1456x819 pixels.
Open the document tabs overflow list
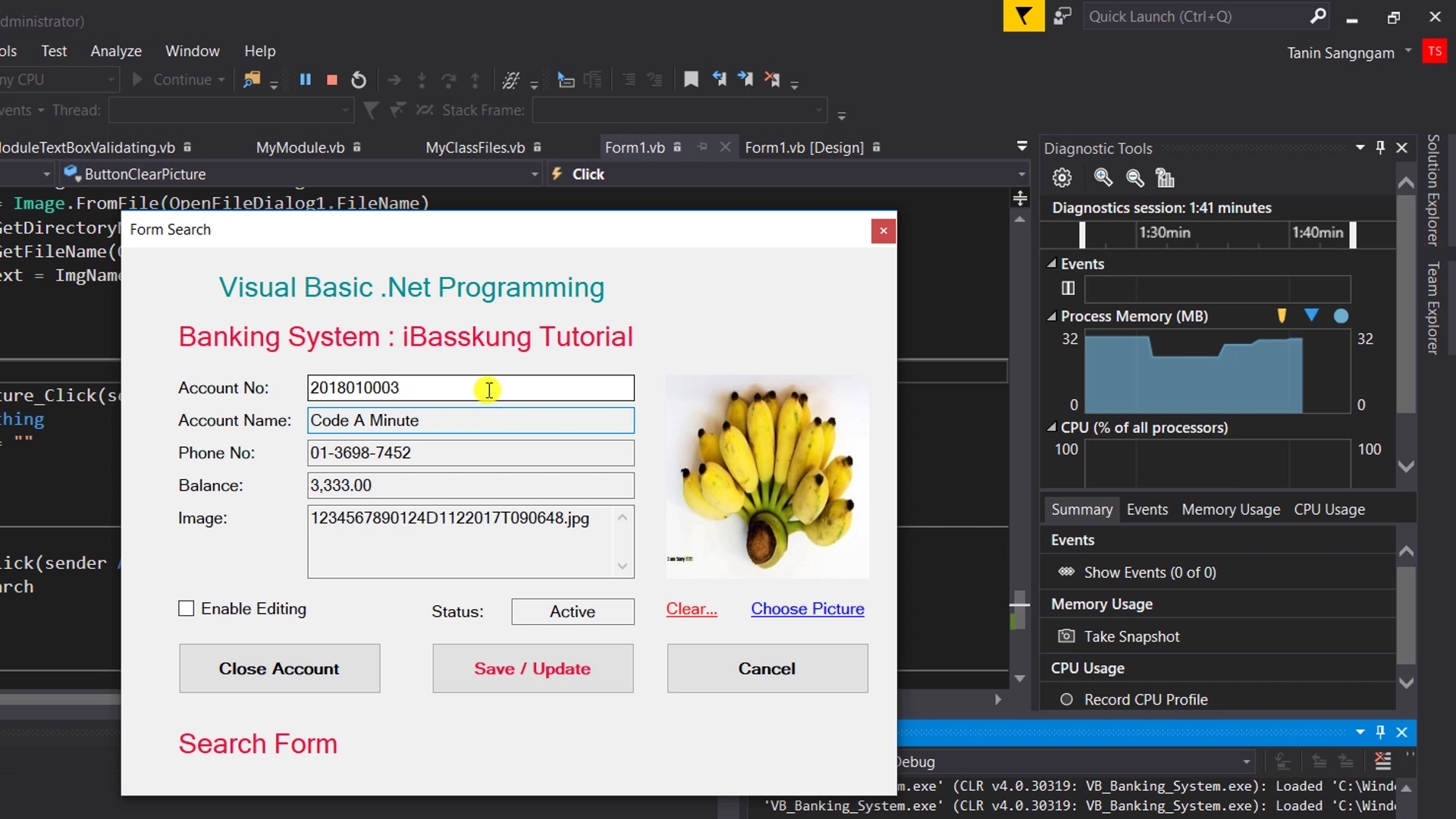tap(1021, 146)
